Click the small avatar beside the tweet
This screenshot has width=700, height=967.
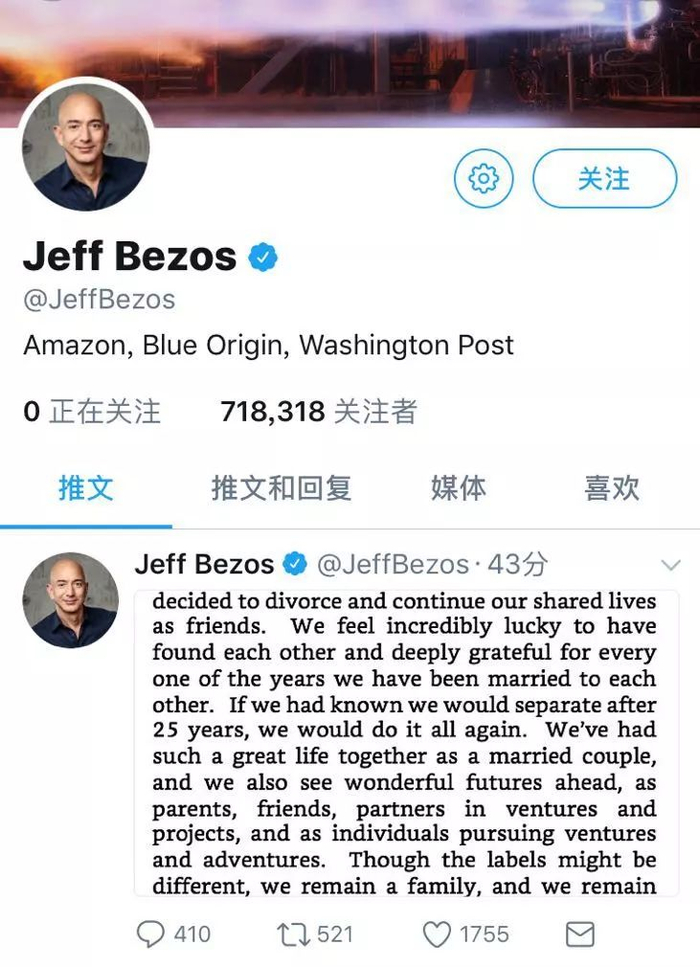click(x=70, y=600)
